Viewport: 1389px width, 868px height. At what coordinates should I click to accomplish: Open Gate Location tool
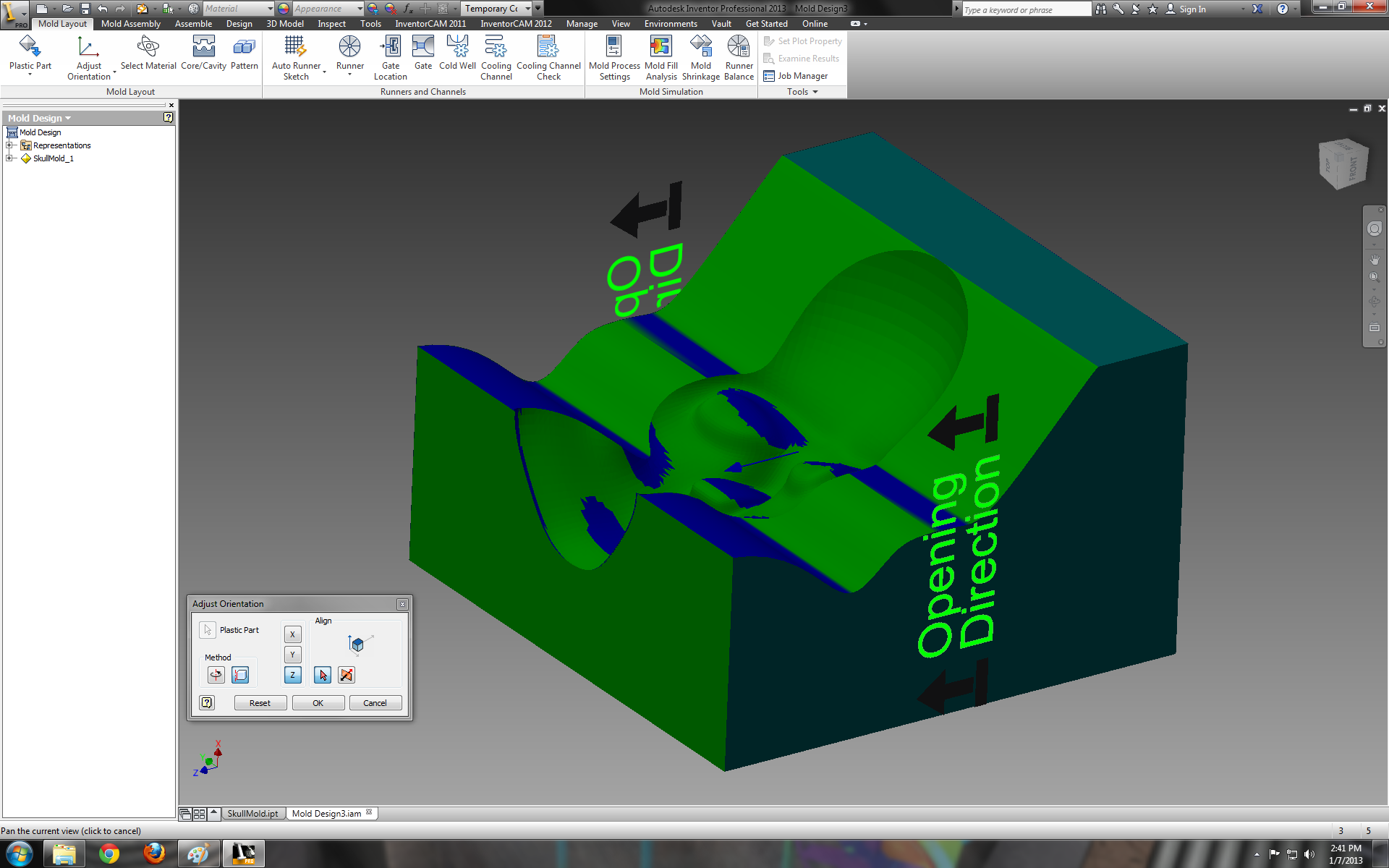point(390,57)
